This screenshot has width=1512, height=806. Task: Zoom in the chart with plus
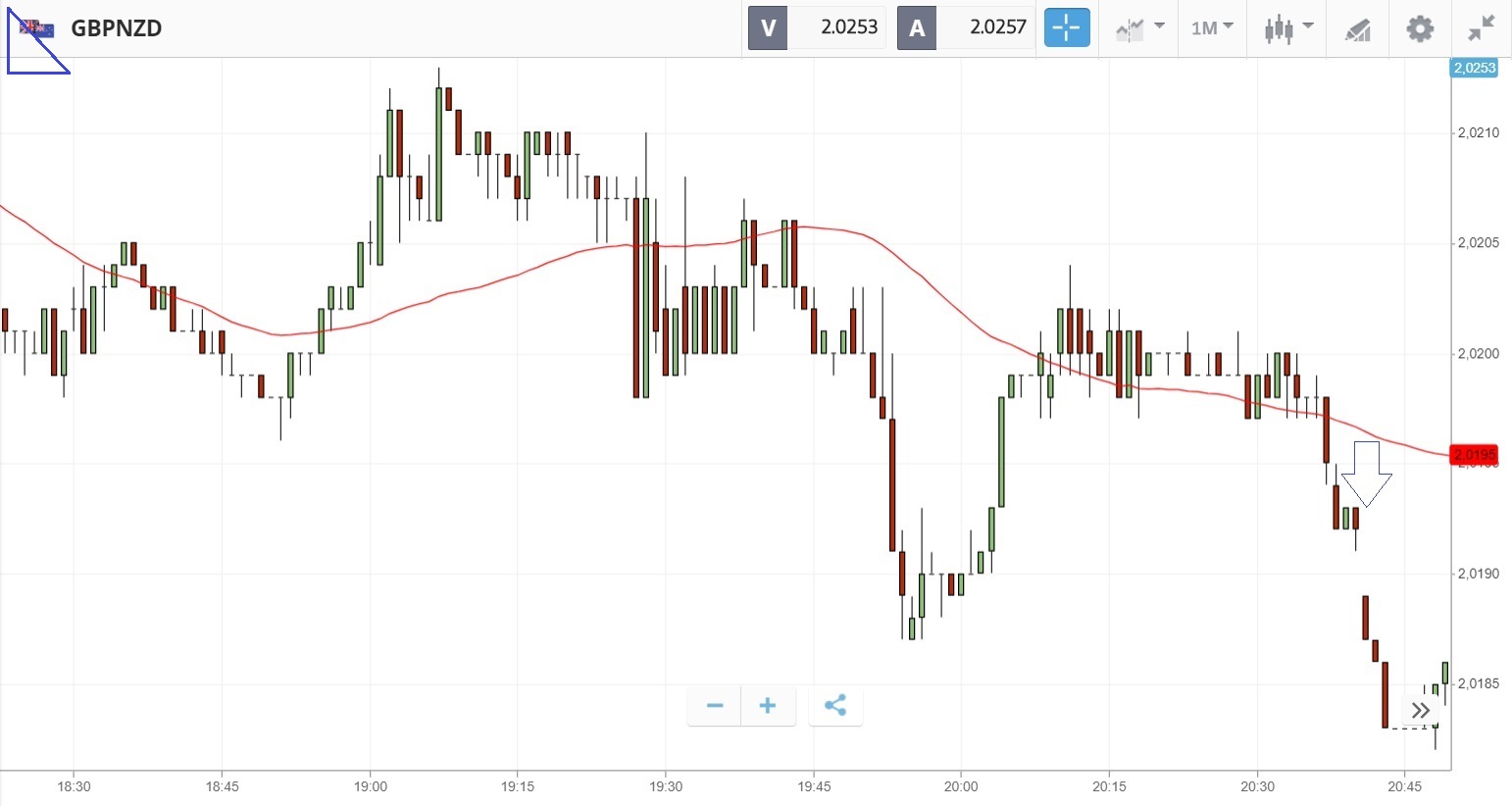click(x=768, y=706)
